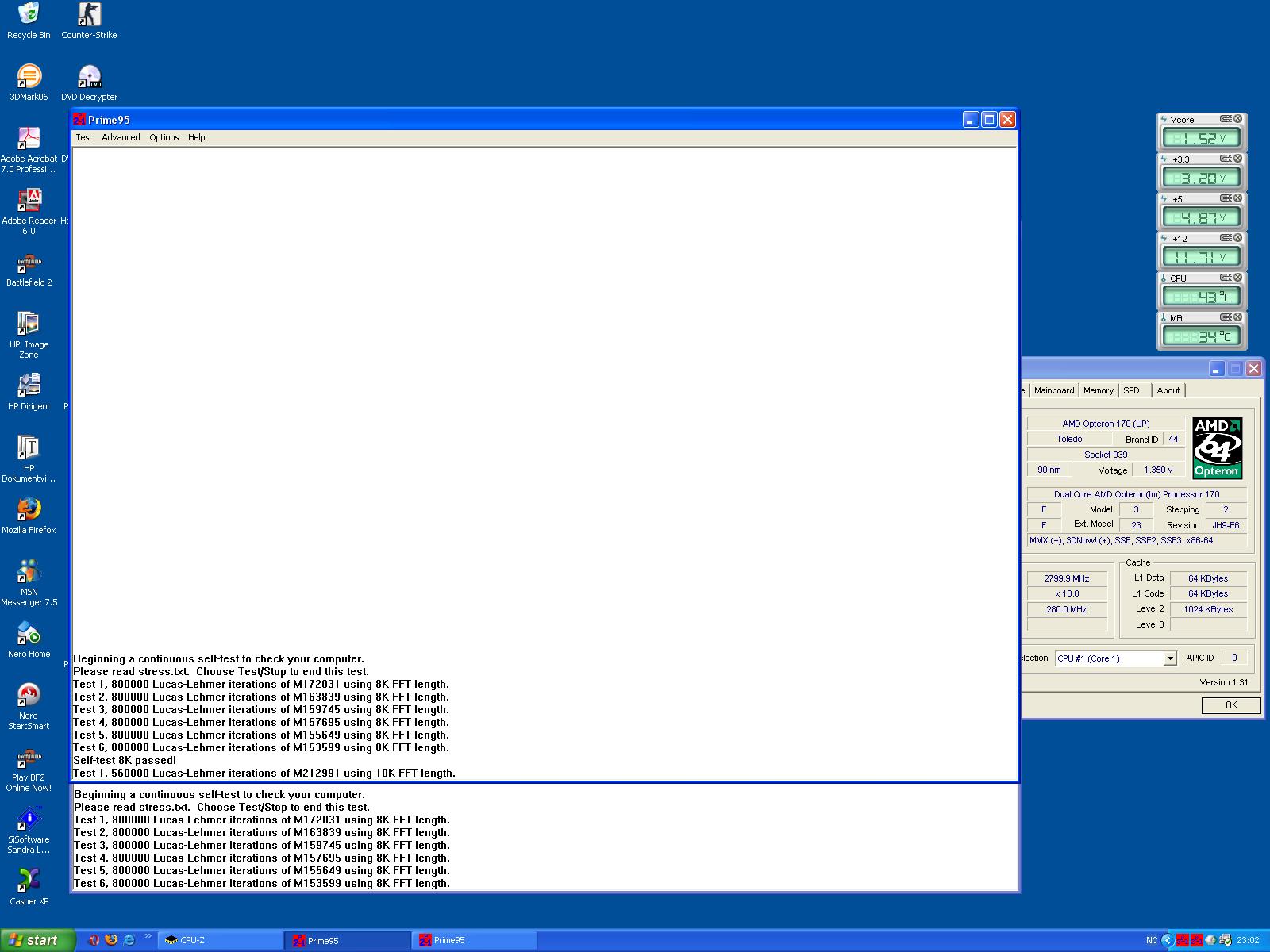Click the AMD Opteron logo in CPU-Z
The image size is (1270, 952).
(x=1217, y=448)
